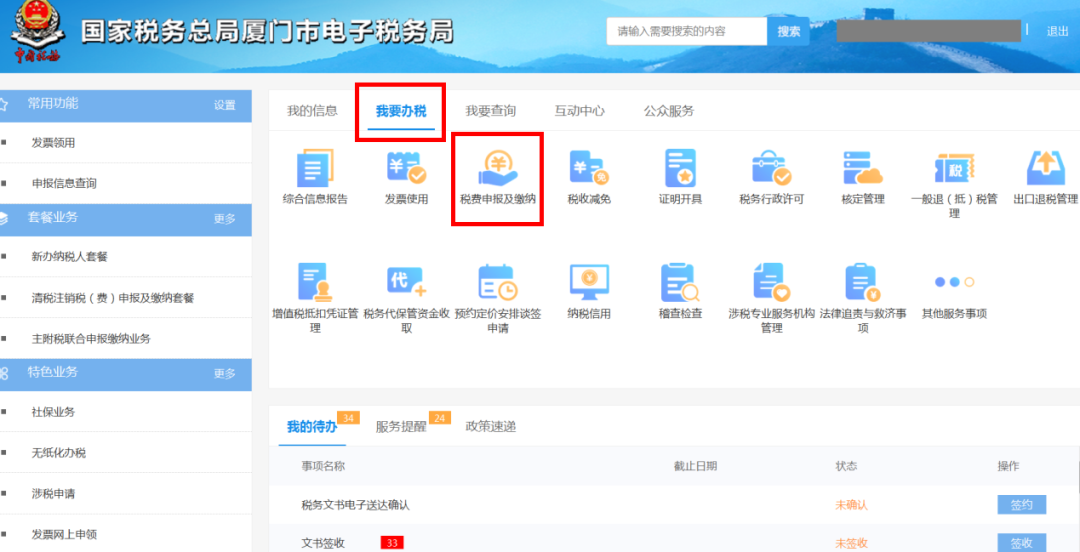Click 截止日期 column header

pos(695,466)
